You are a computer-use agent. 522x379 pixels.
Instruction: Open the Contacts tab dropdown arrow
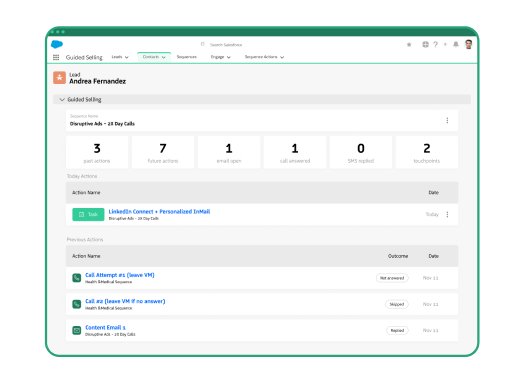164,57
